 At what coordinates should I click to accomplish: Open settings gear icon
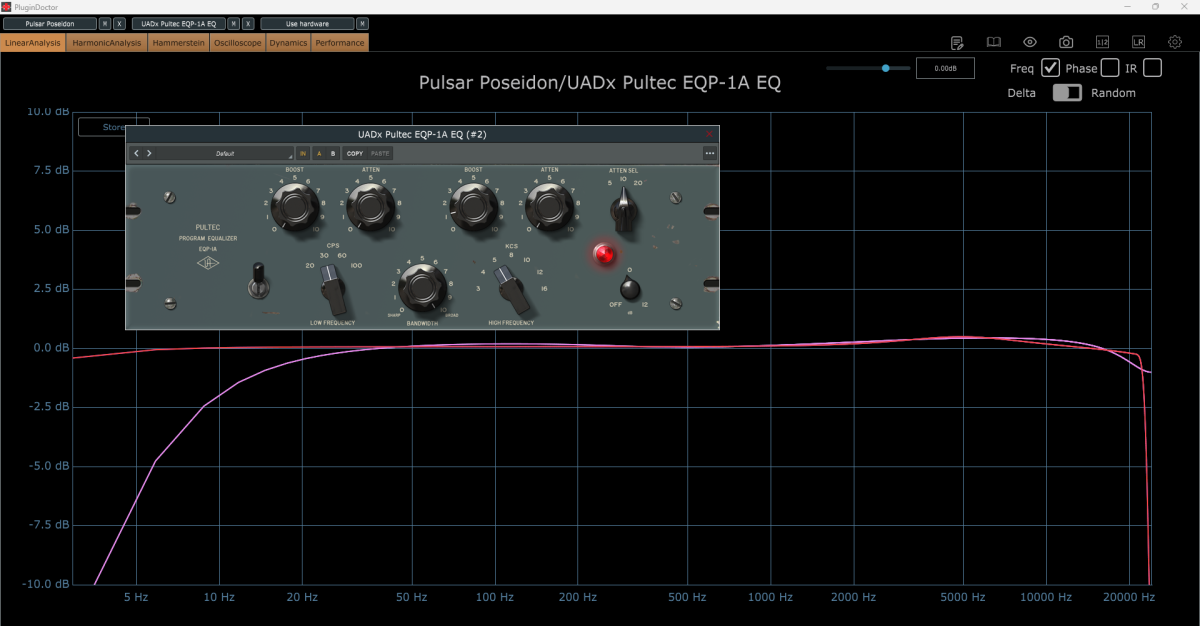coord(1175,42)
